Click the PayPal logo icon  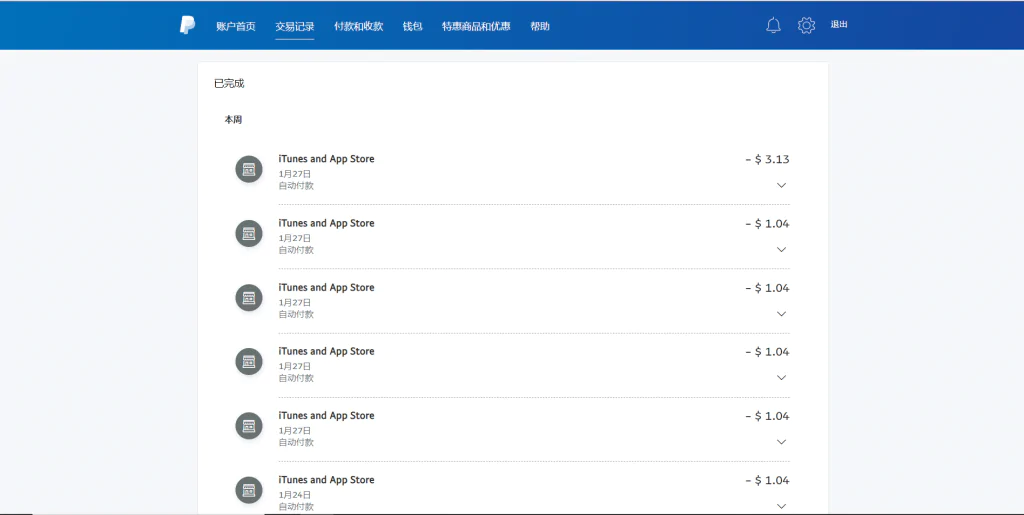coord(187,25)
